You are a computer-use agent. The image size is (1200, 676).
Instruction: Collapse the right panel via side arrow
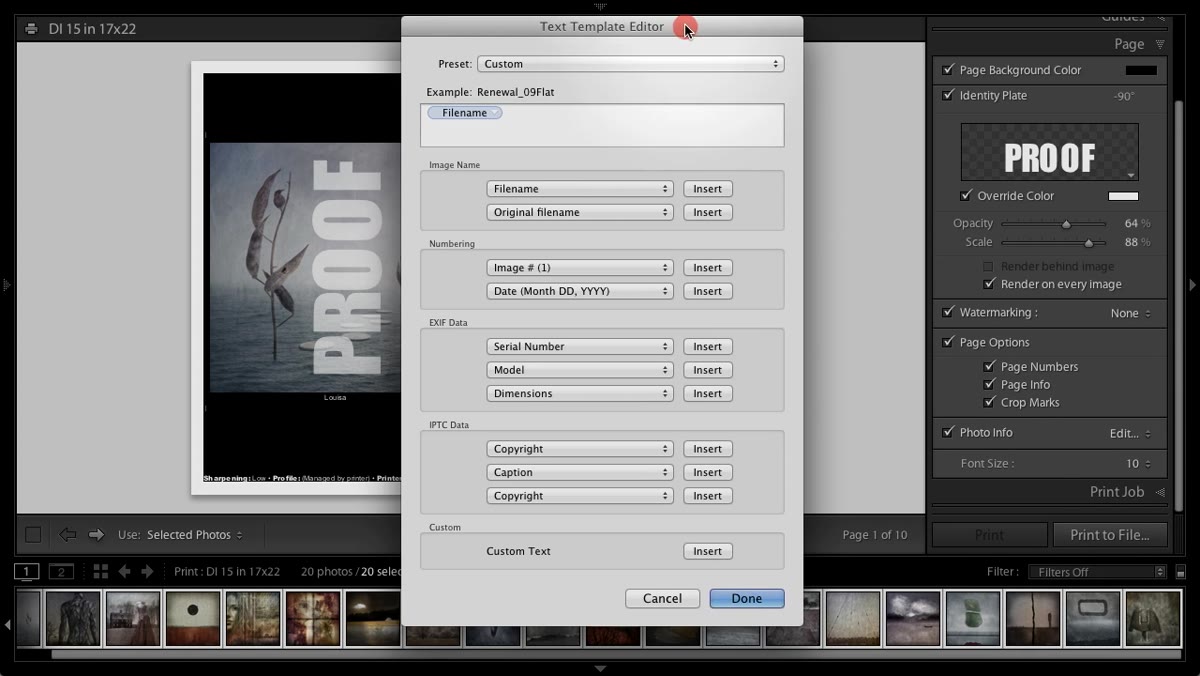click(1193, 285)
